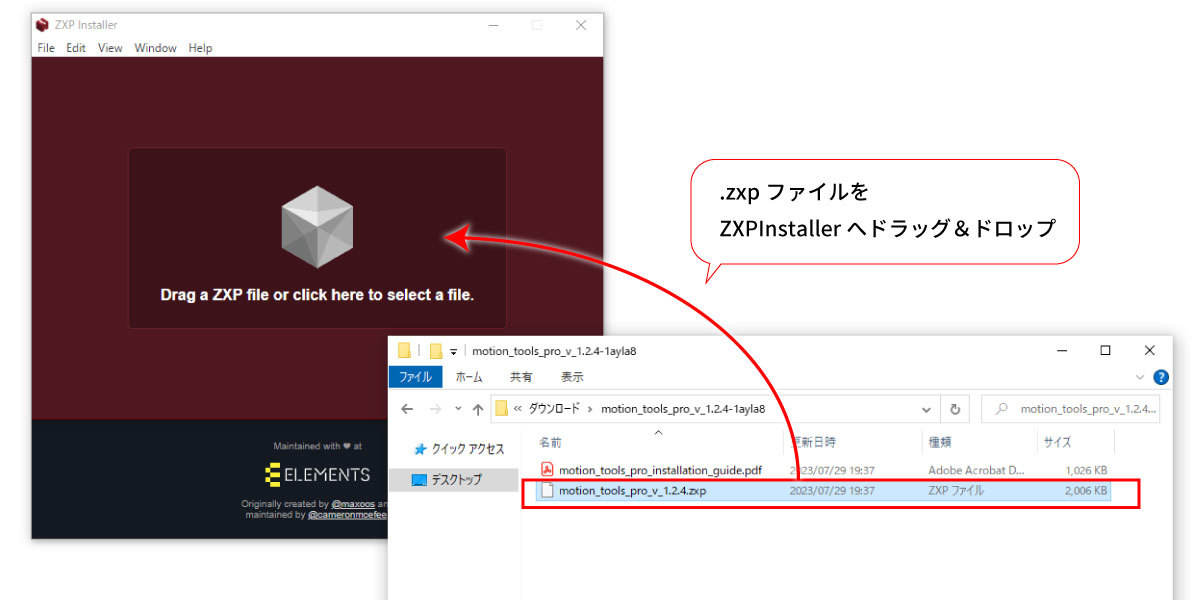Click ダウンロード in the address breadcrumb
Screen dimensions: 1200x600
(x=554, y=409)
